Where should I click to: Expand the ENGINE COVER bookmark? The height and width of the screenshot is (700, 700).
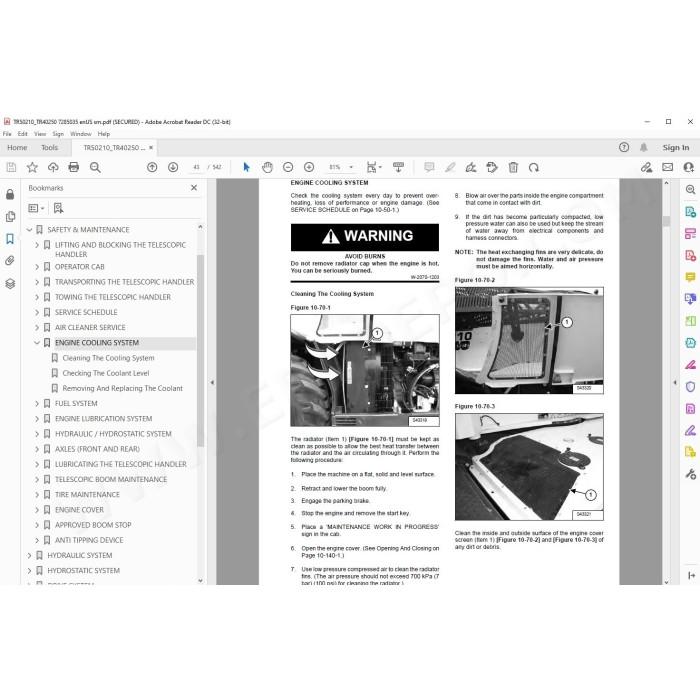point(37,510)
